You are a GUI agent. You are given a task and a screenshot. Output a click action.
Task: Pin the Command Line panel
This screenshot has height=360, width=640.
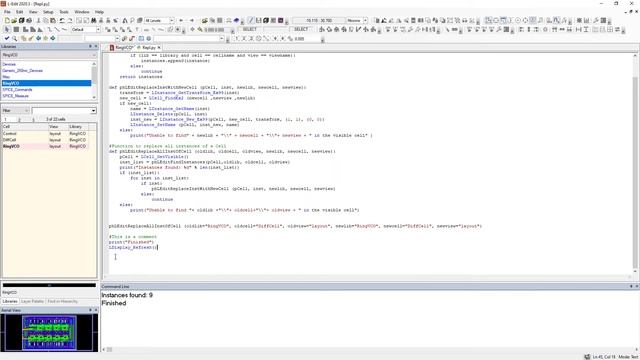(631, 287)
